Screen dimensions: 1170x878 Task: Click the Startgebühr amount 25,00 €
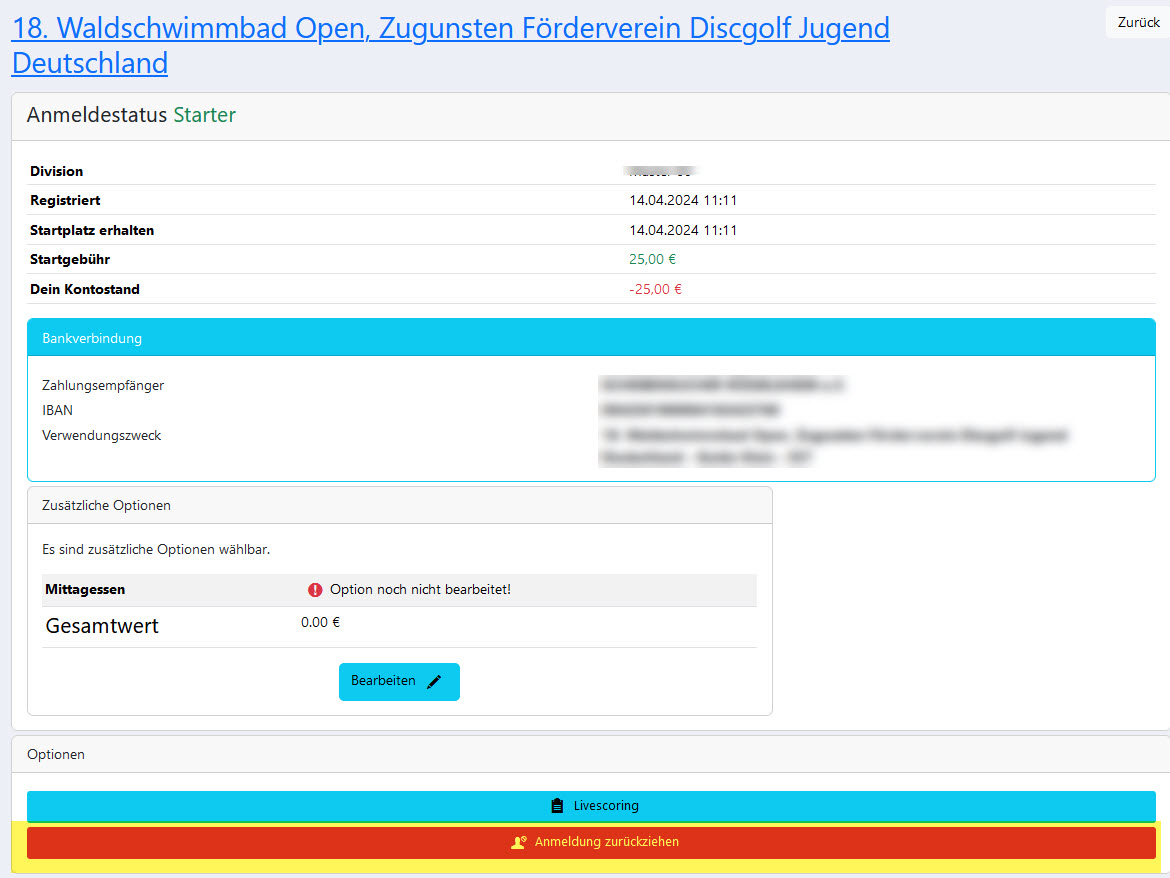click(x=652, y=260)
